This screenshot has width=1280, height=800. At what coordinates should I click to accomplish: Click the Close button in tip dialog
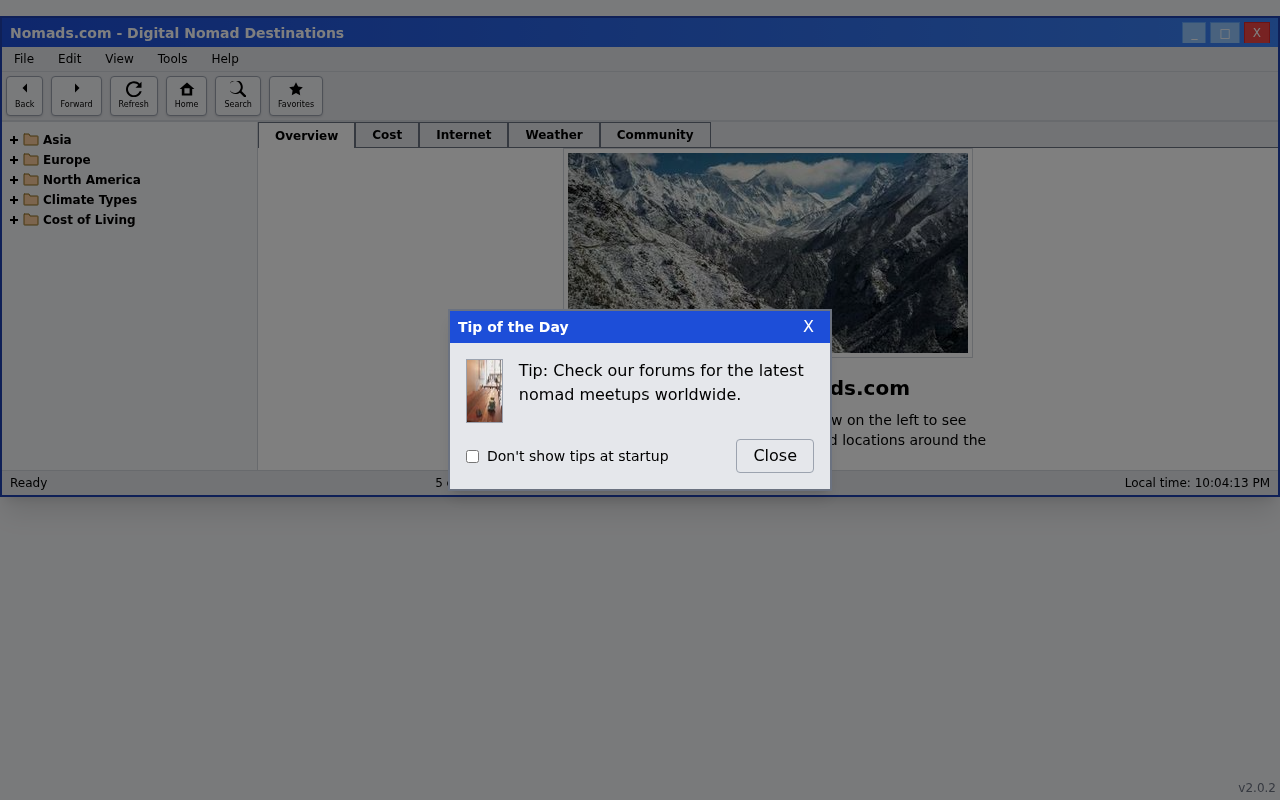(774, 456)
